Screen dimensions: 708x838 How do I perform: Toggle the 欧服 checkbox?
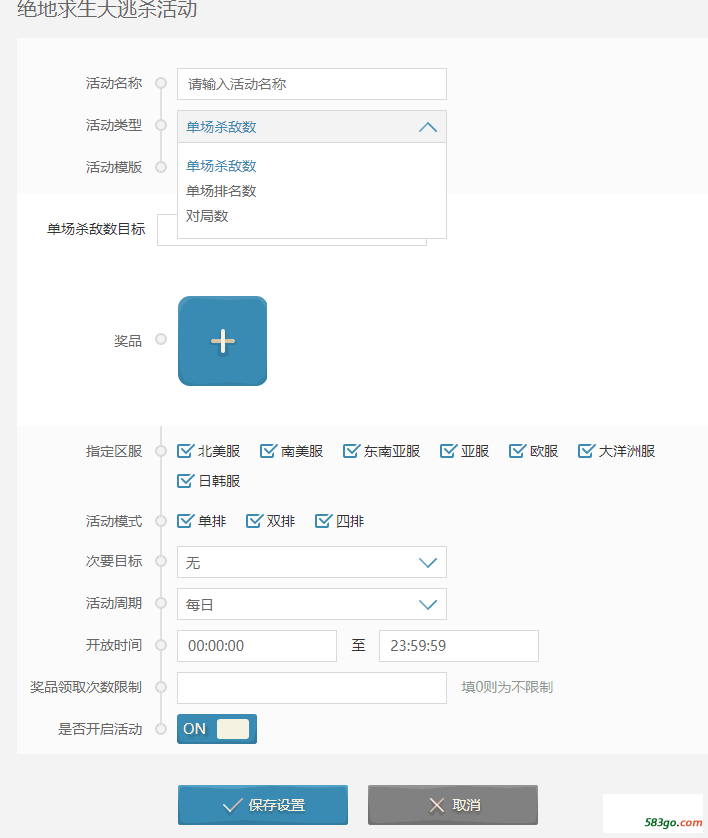pyautogui.click(x=517, y=451)
